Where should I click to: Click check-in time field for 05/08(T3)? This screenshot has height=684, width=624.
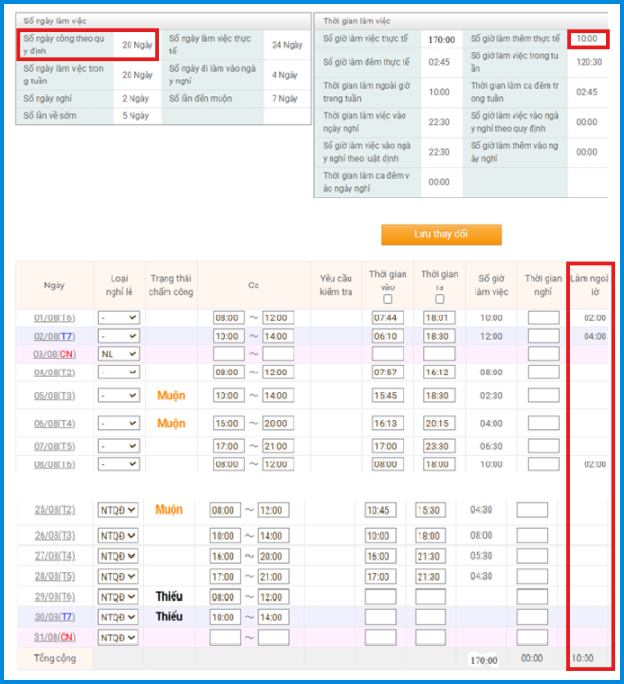tap(387, 396)
